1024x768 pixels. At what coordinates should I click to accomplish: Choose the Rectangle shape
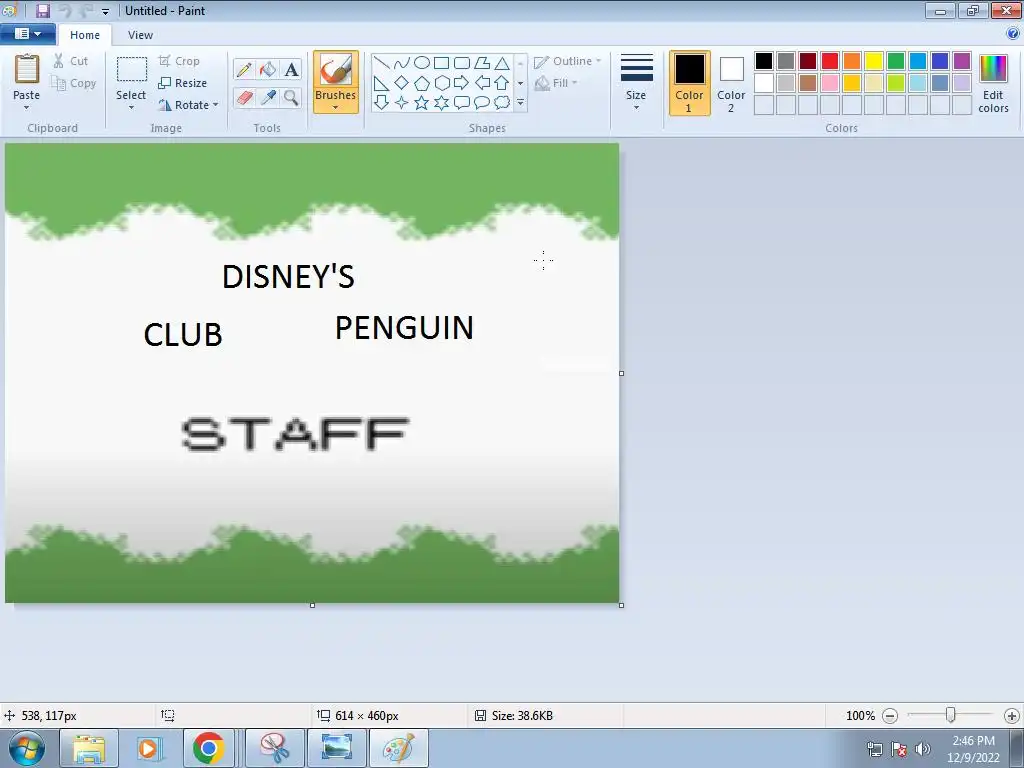pos(441,63)
